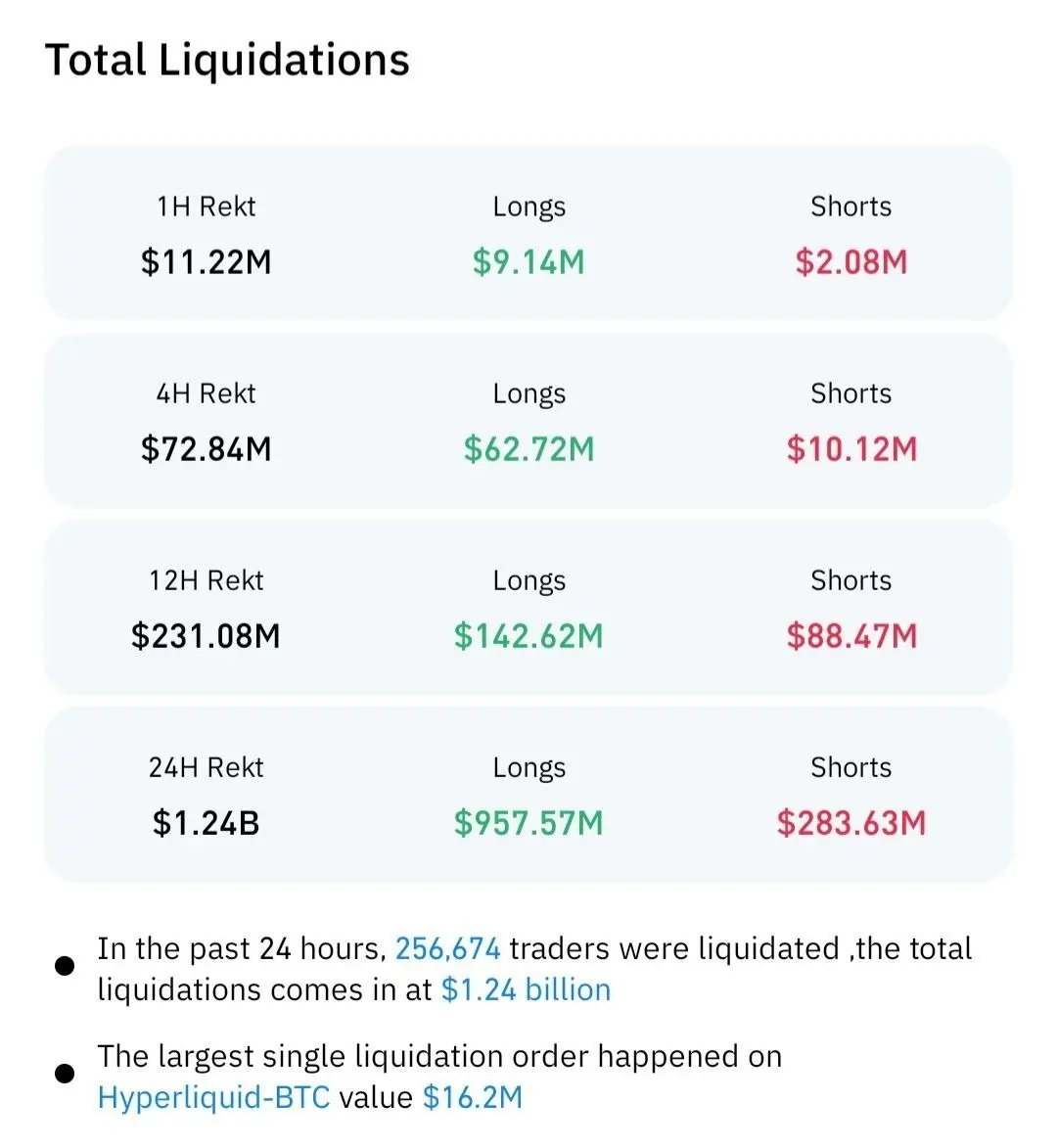Click the $11.22M one-hour total

[x=207, y=262]
